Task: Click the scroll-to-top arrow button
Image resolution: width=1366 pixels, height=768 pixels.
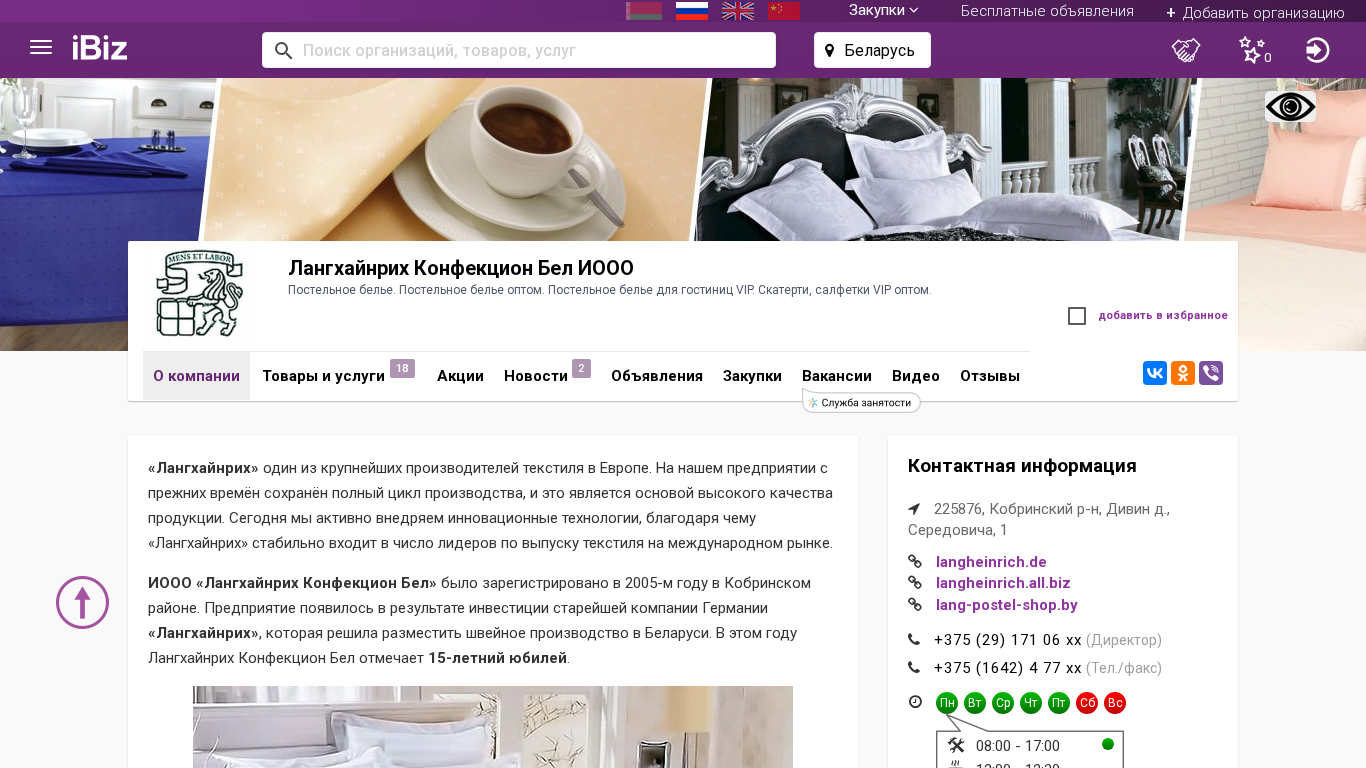Action: coord(82,602)
